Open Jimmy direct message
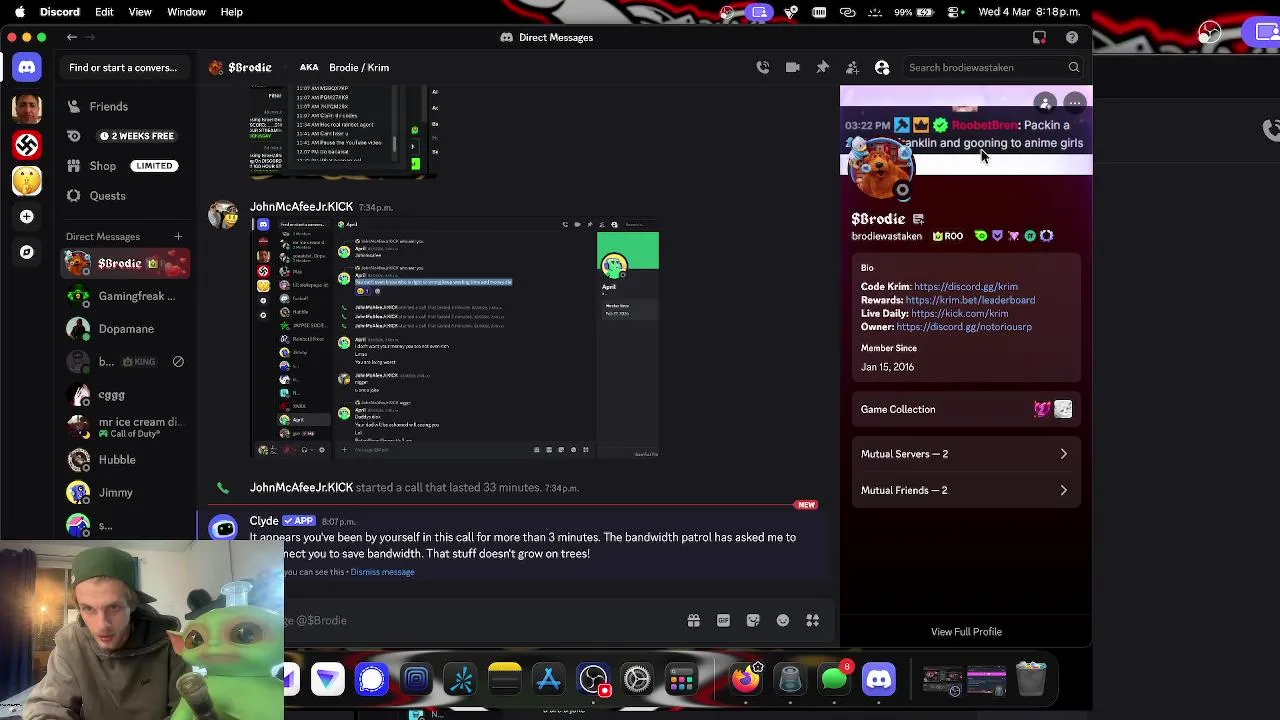The width and height of the screenshot is (1280, 720). pos(125,492)
